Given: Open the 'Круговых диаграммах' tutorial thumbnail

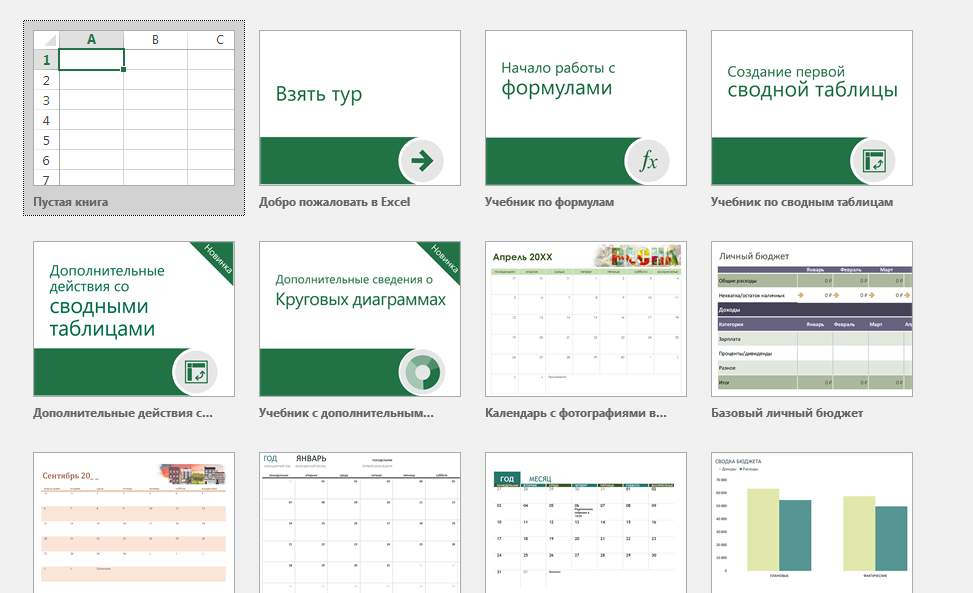Looking at the screenshot, I should pos(360,319).
